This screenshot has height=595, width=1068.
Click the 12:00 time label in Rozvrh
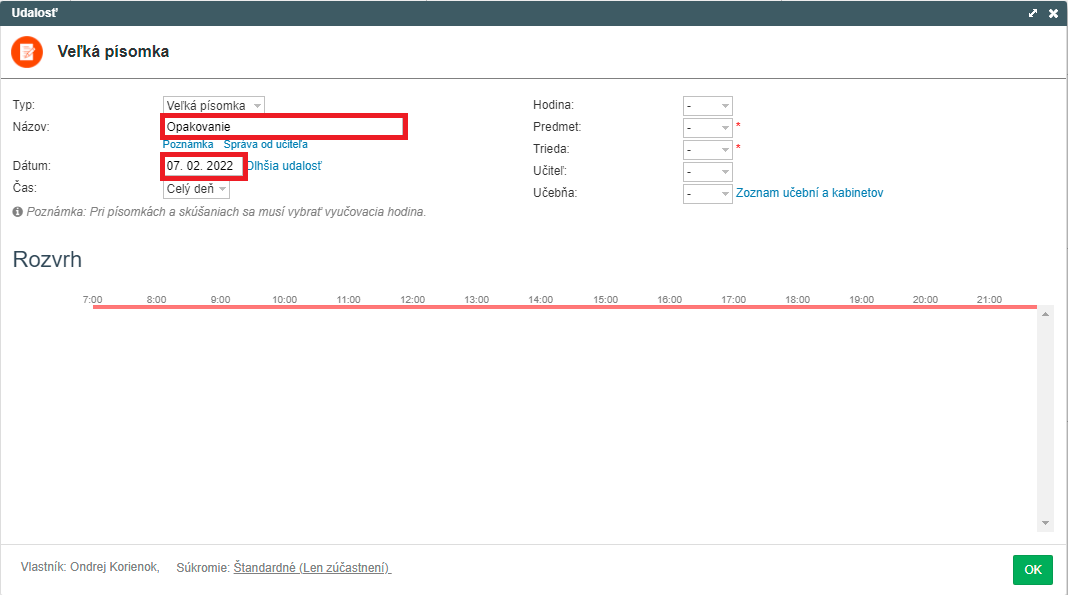[x=413, y=300]
